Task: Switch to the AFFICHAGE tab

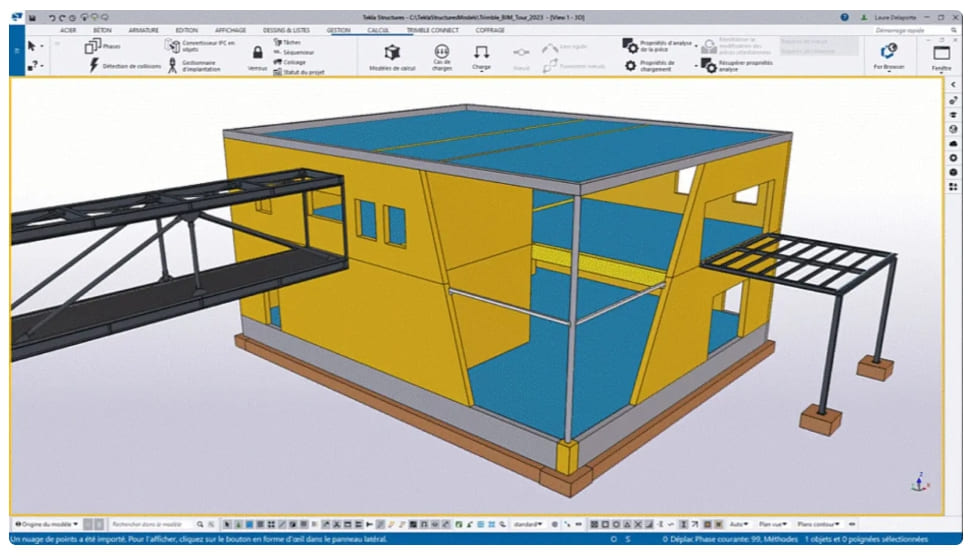Action: tap(230, 30)
